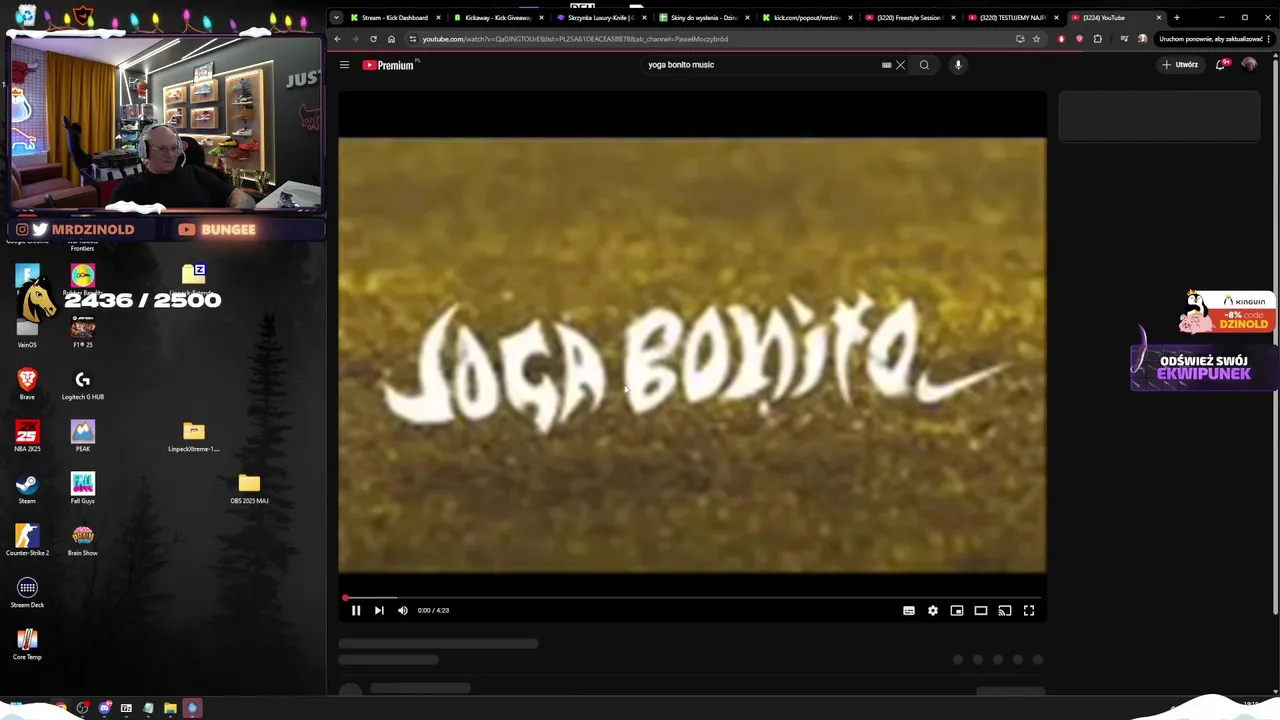Enable miniplayer mode
The width and height of the screenshot is (1280, 720).
coord(957,610)
